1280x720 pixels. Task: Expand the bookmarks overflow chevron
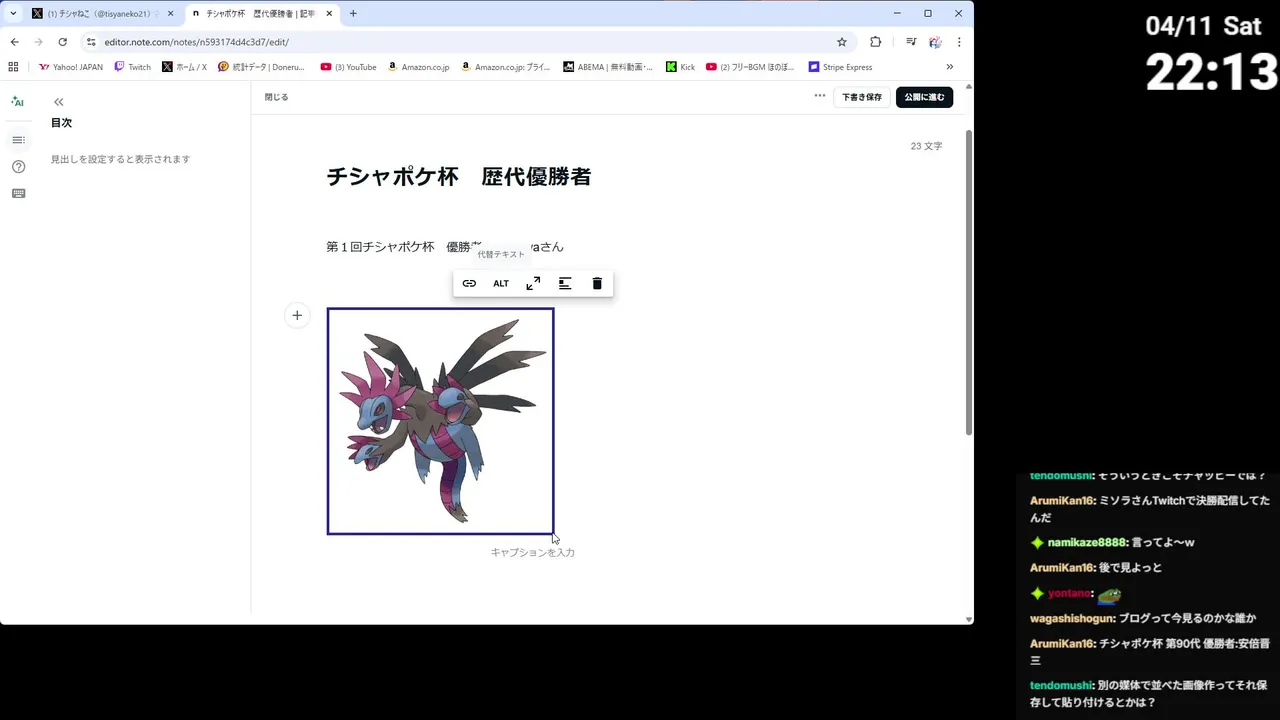949,67
